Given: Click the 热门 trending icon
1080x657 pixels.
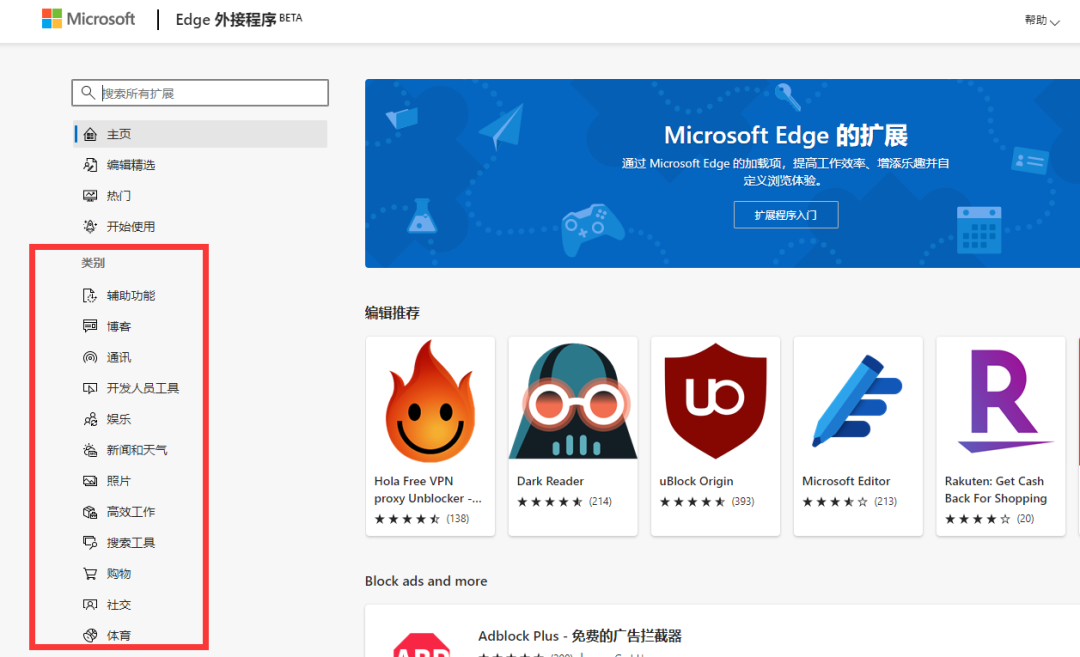Looking at the screenshot, I should (x=90, y=196).
